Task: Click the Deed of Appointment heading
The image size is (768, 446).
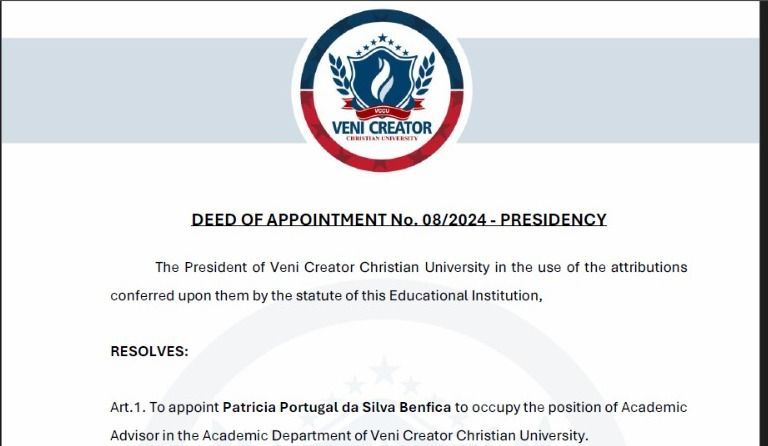Action: point(399,220)
